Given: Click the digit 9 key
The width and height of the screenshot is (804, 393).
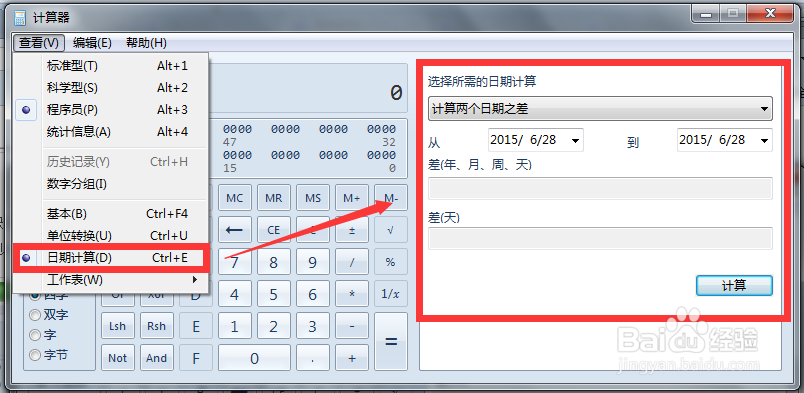Looking at the screenshot, I should coord(313,262).
